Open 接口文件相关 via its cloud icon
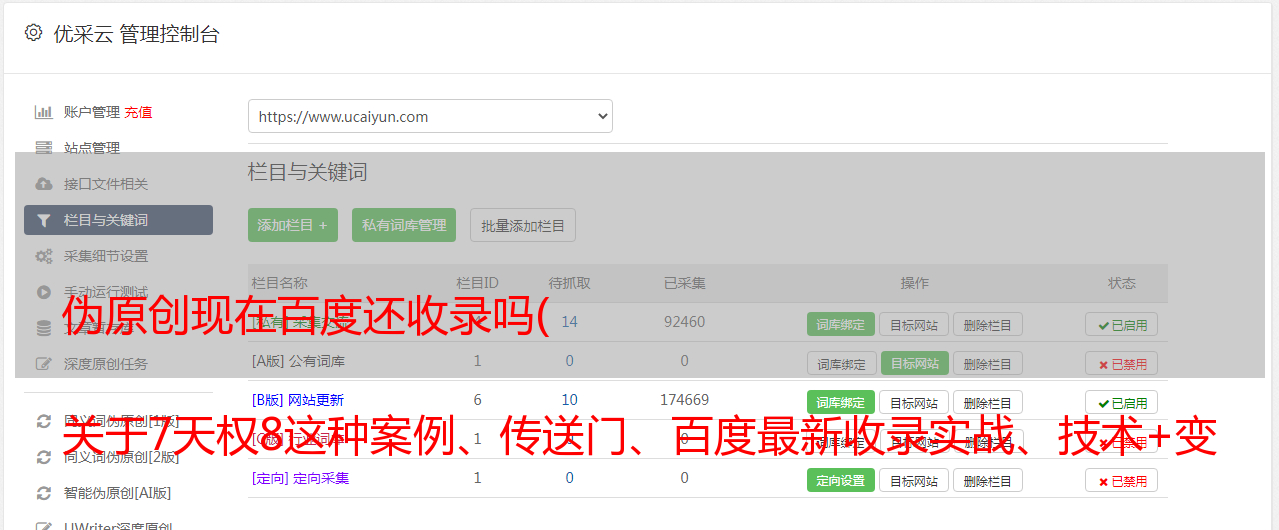The height and width of the screenshot is (530, 1279). coord(43,184)
